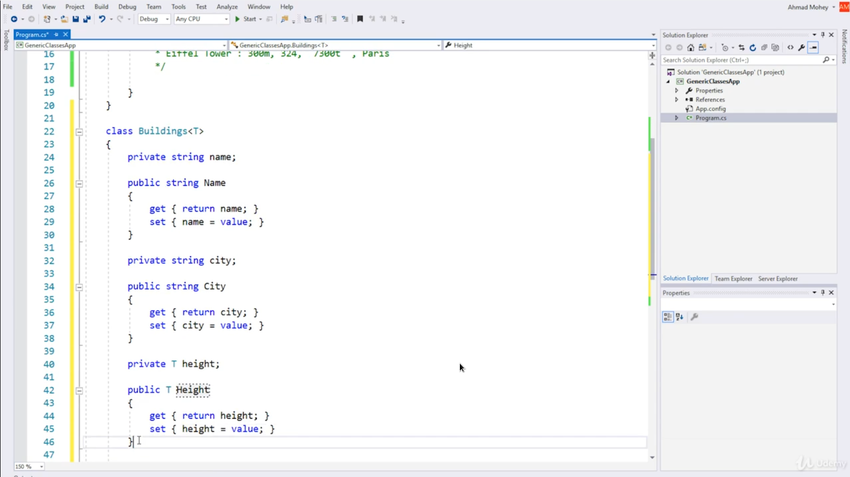Open the Build menu
This screenshot has width=850, height=477.
point(101,7)
